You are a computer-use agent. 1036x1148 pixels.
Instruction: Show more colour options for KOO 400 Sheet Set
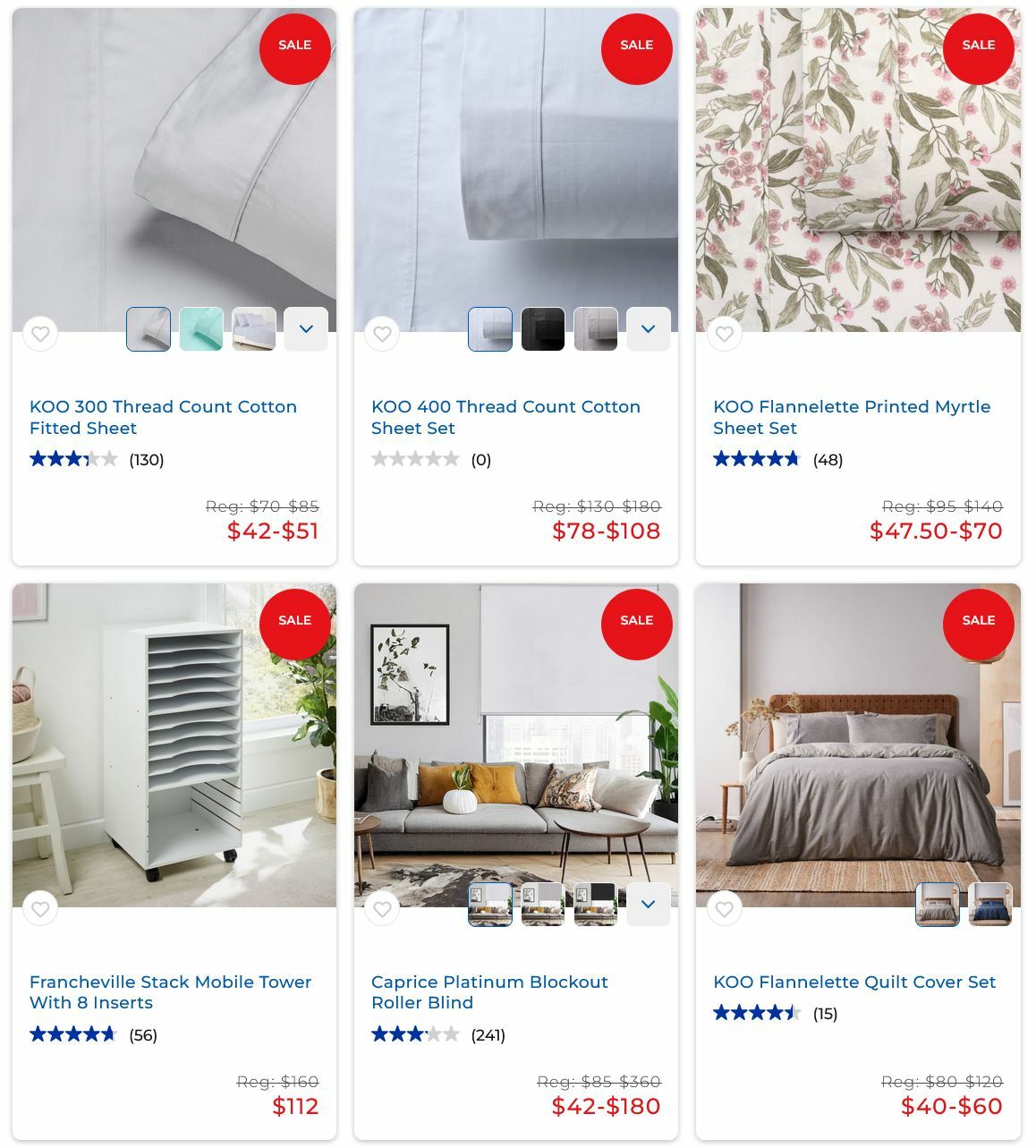point(649,329)
